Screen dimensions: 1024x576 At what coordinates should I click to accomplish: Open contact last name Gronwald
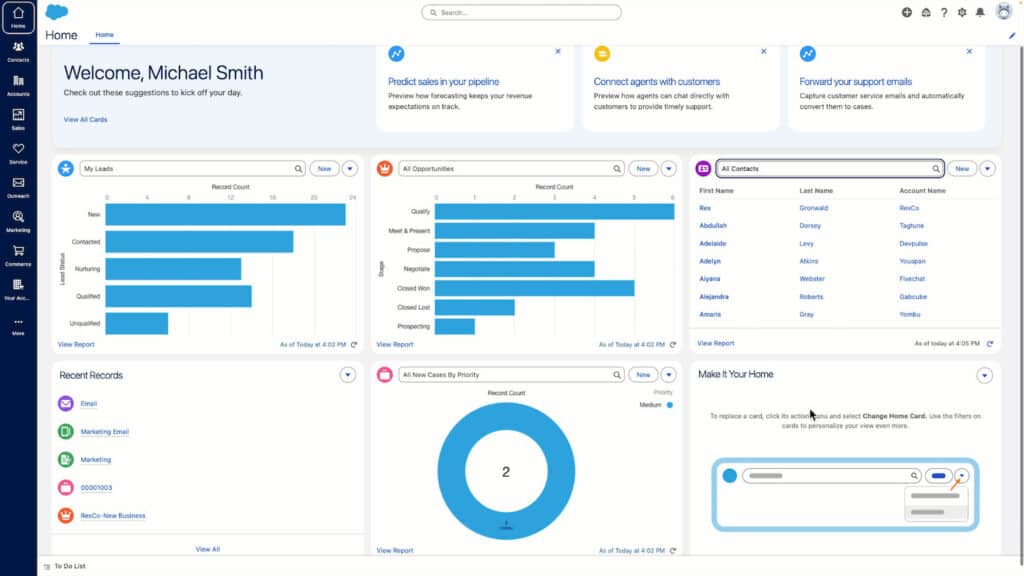[814, 208]
